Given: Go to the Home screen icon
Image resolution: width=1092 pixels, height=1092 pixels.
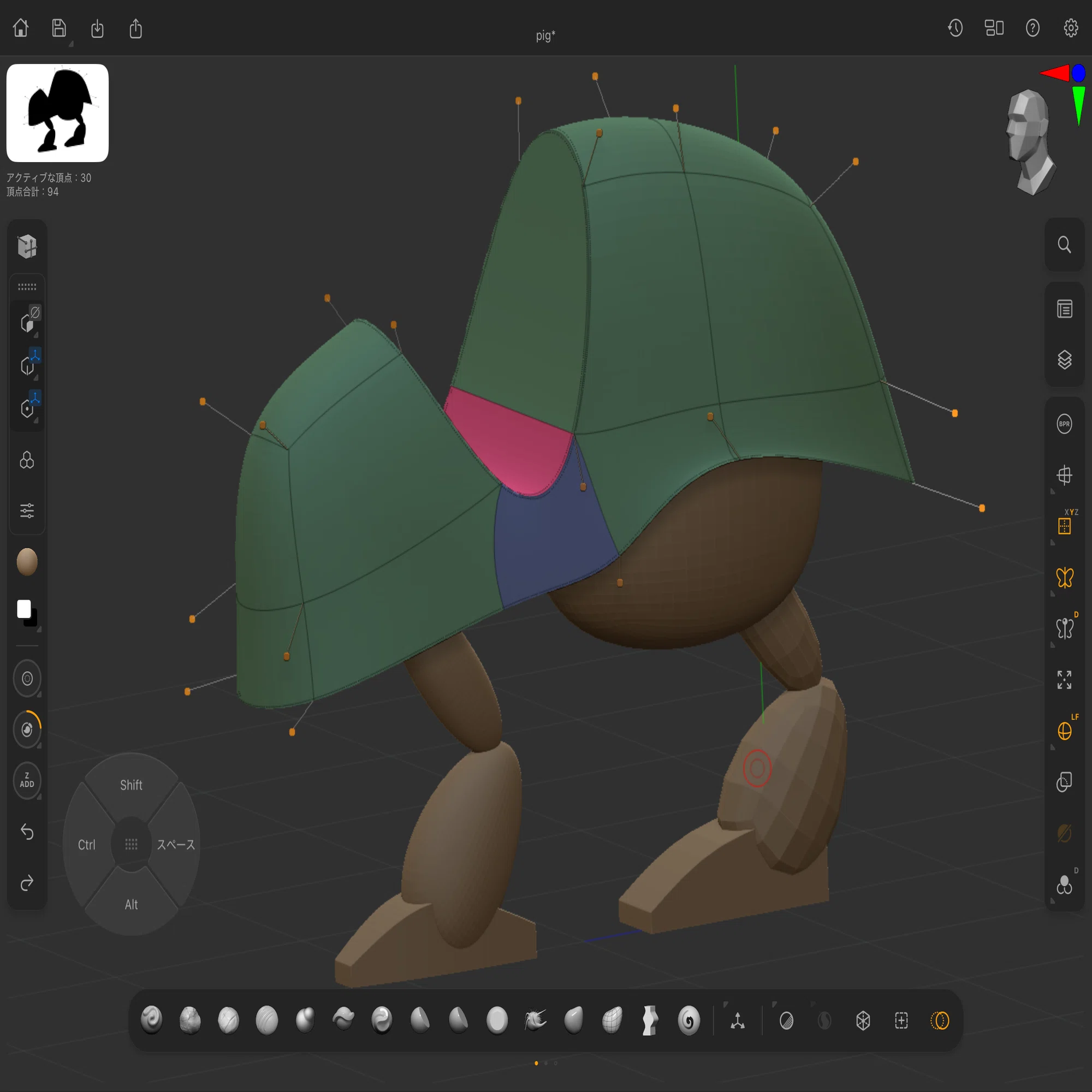Looking at the screenshot, I should 21,28.
